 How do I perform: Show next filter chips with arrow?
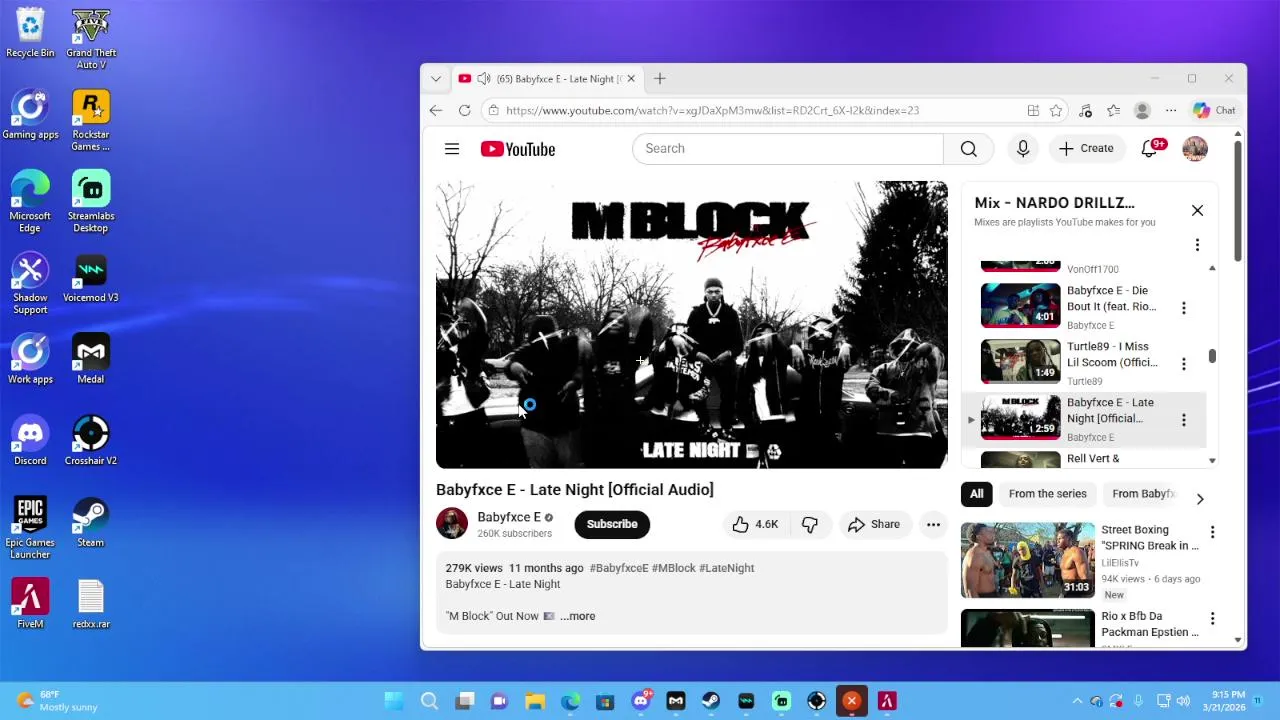point(1200,499)
